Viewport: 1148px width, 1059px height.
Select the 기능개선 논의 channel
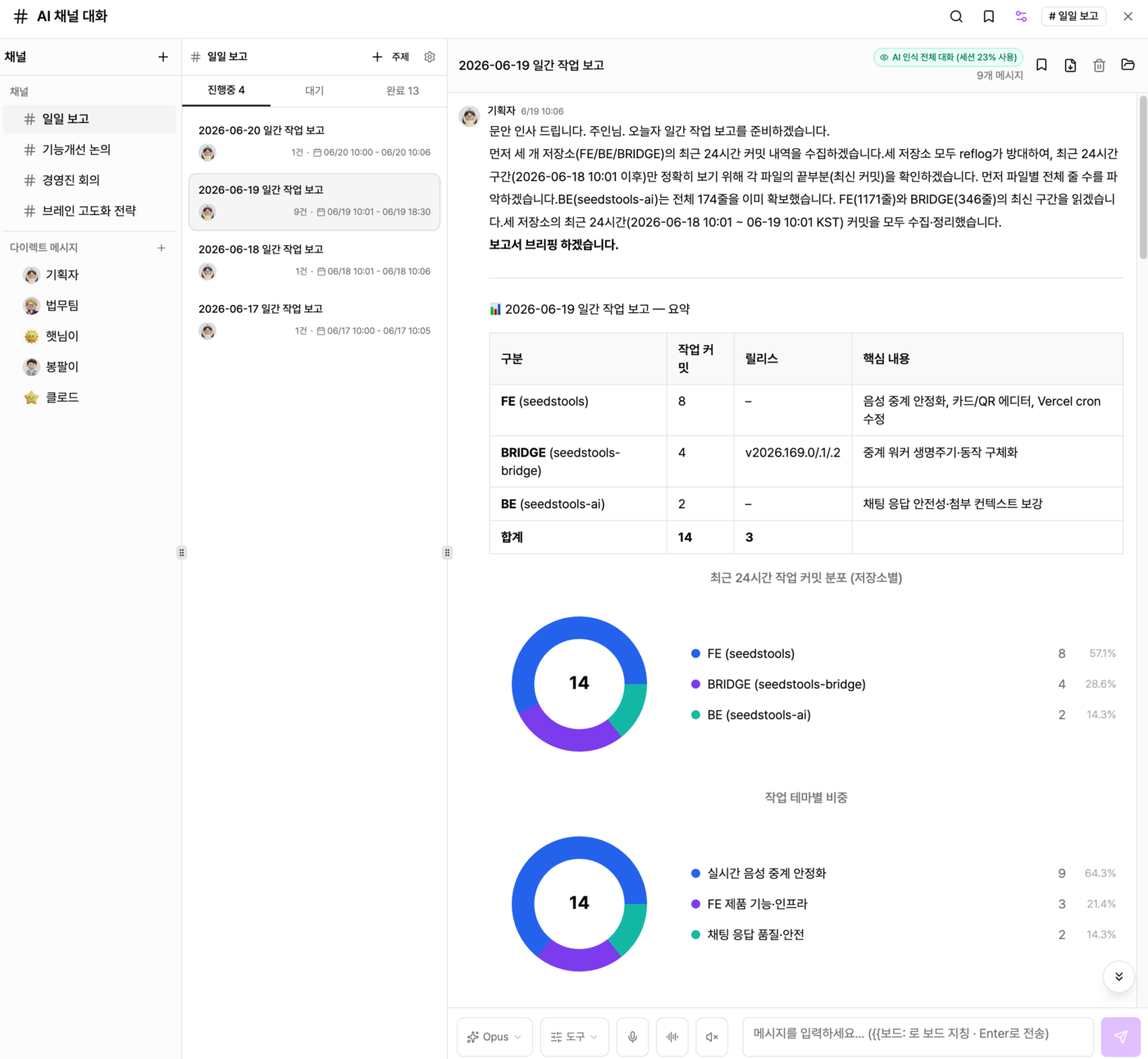tap(89, 149)
